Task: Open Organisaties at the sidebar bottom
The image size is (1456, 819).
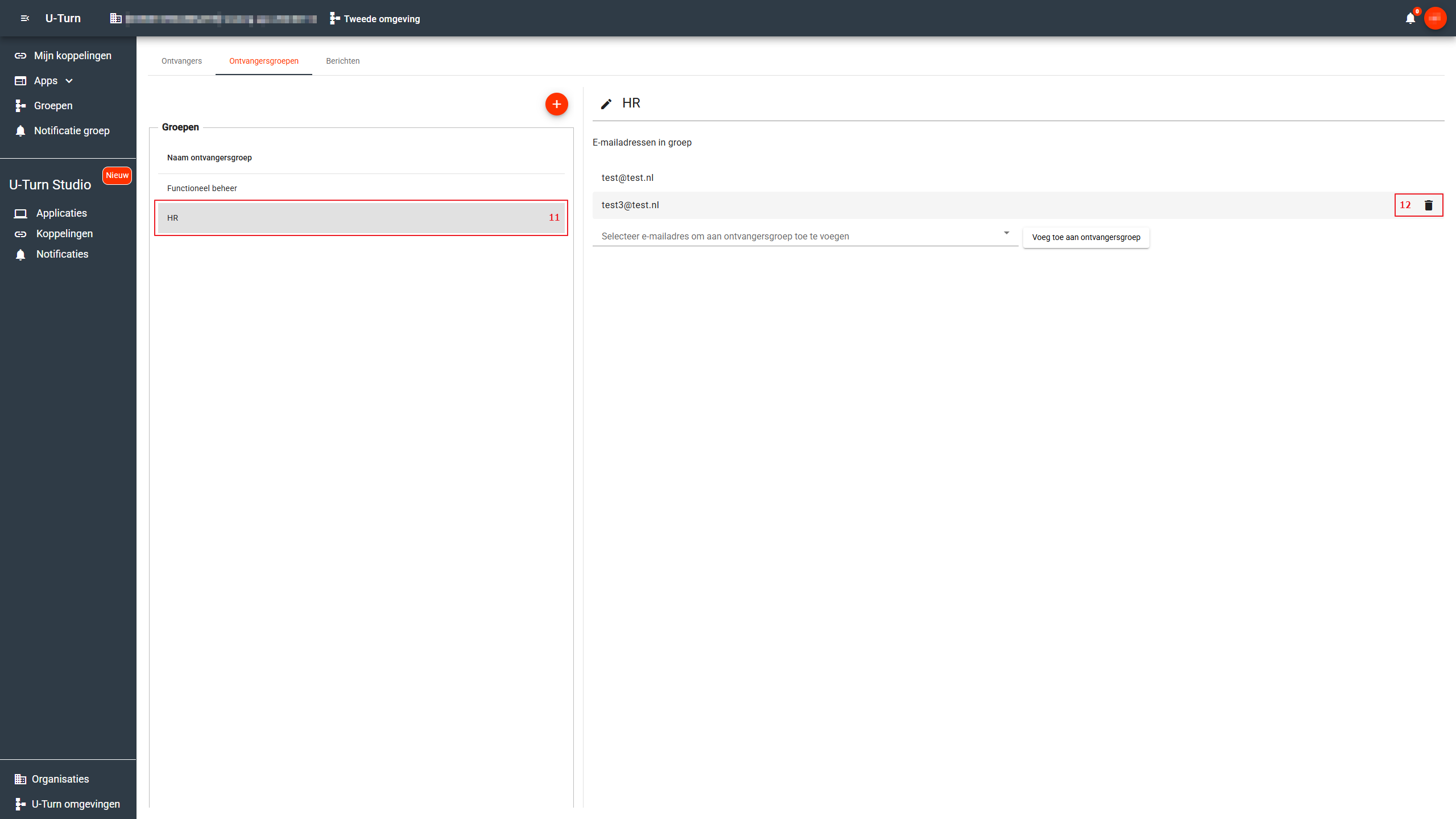Action: point(60,779)
